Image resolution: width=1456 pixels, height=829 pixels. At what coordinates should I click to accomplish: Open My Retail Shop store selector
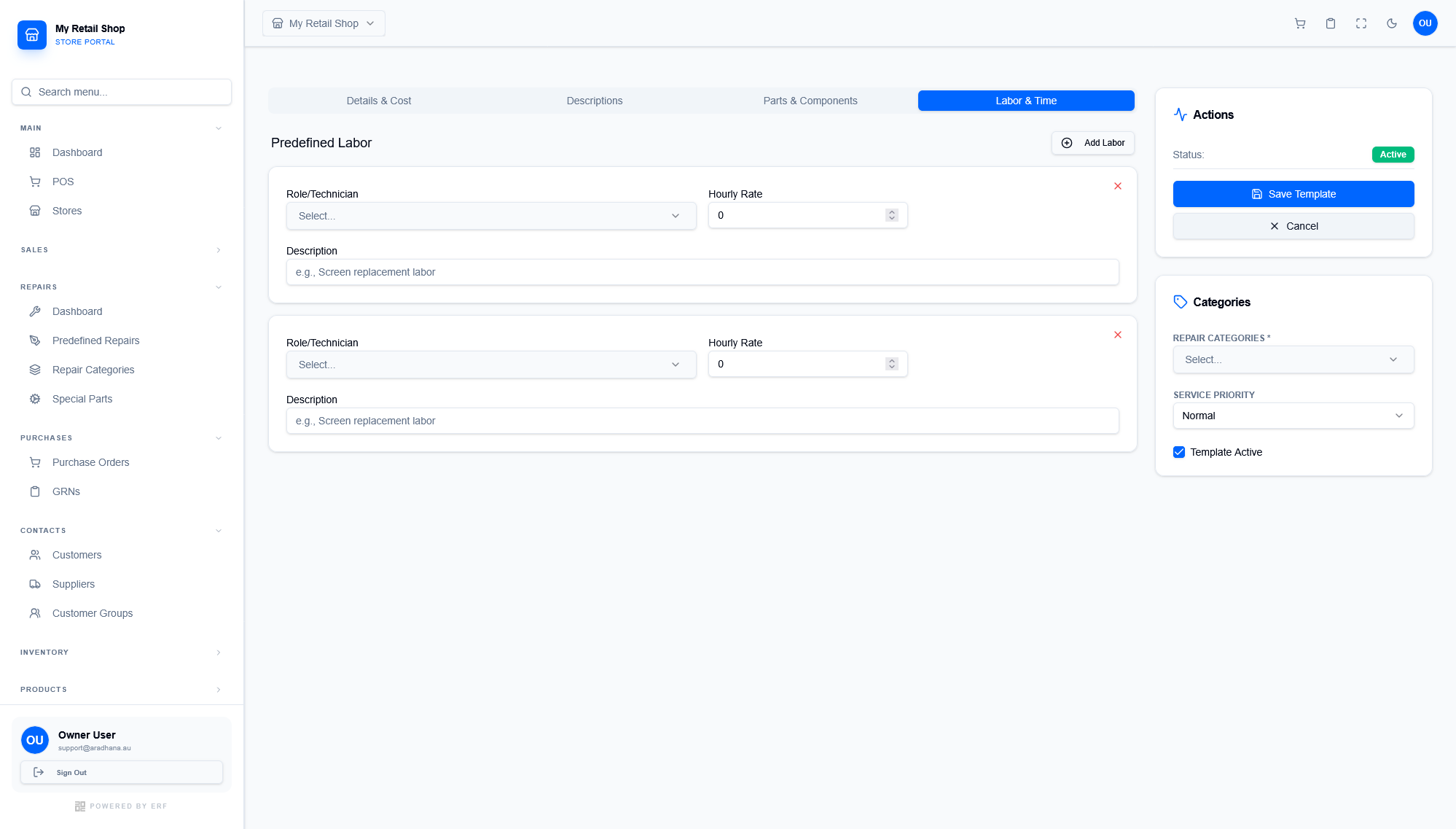(x=324, y=23)
